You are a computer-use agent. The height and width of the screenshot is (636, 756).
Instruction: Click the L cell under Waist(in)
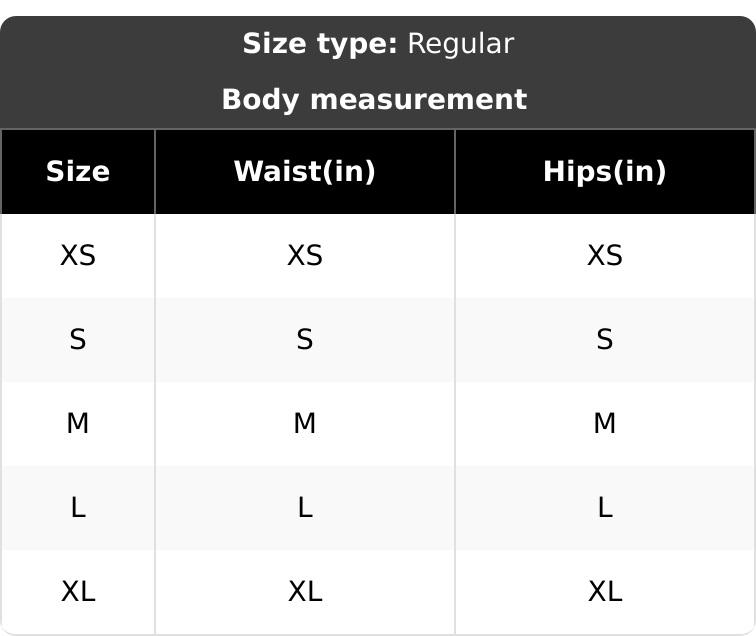pyautogui.click(x=305, y=508)
